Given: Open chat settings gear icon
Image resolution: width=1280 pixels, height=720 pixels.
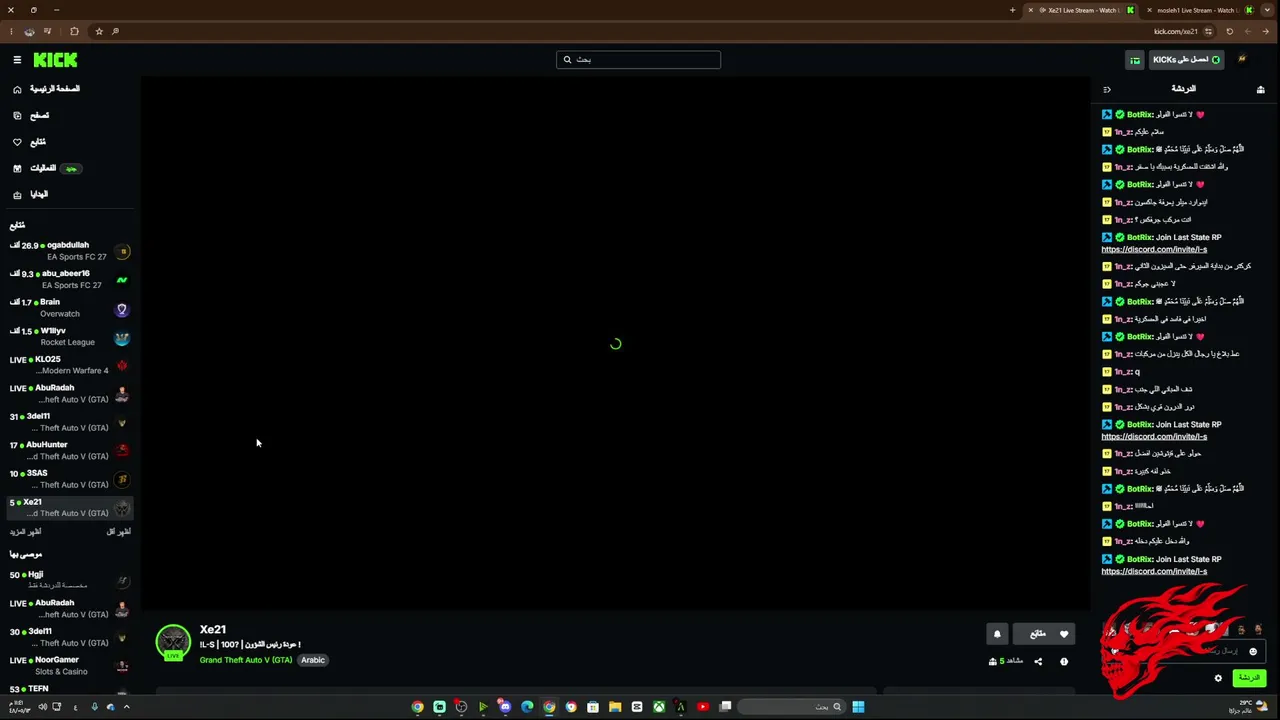Looking at the screenshot, I should (x=1218, y=678).
